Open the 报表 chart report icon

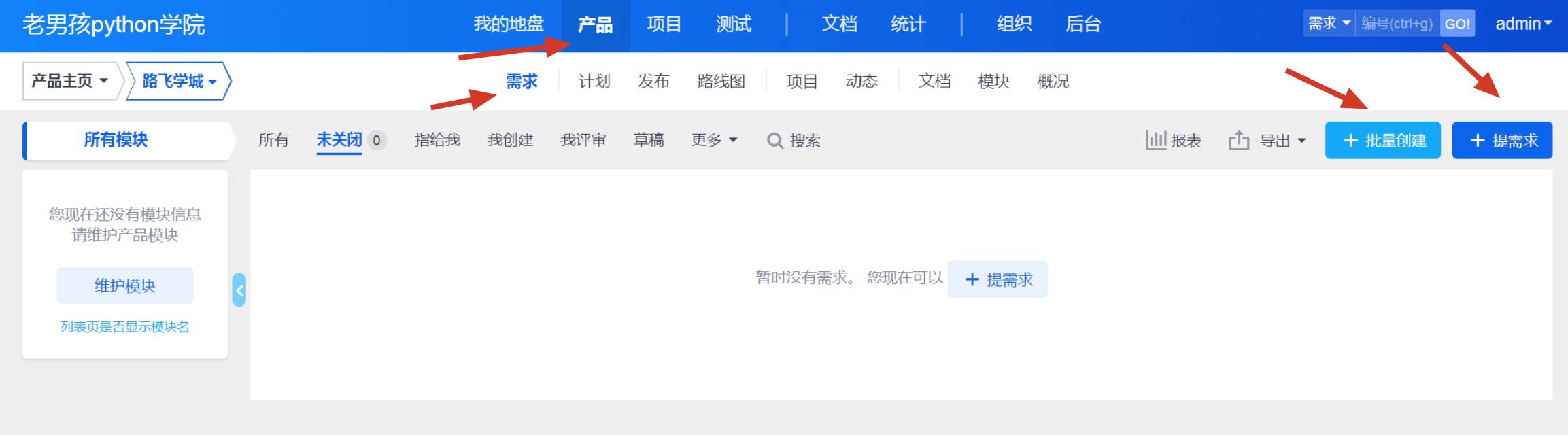(1155, 141)
